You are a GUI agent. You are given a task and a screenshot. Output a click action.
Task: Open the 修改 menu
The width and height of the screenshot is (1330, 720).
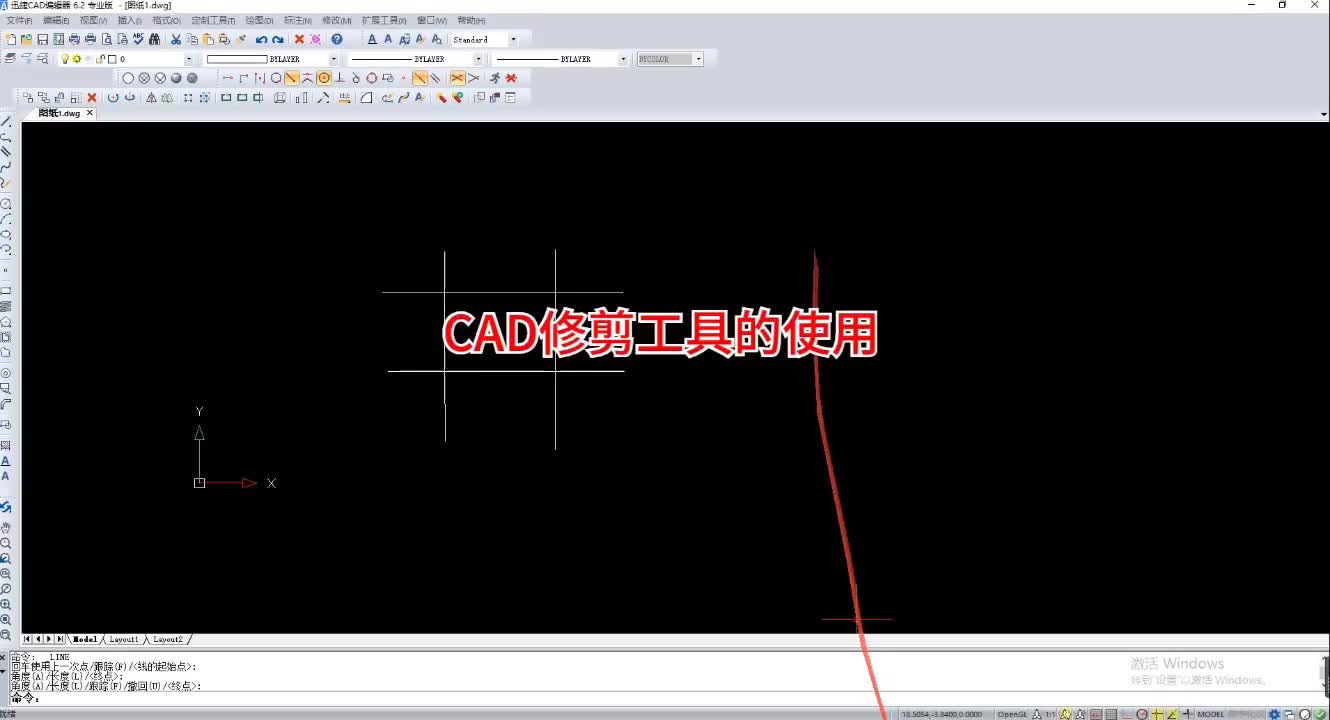point(338,20)
